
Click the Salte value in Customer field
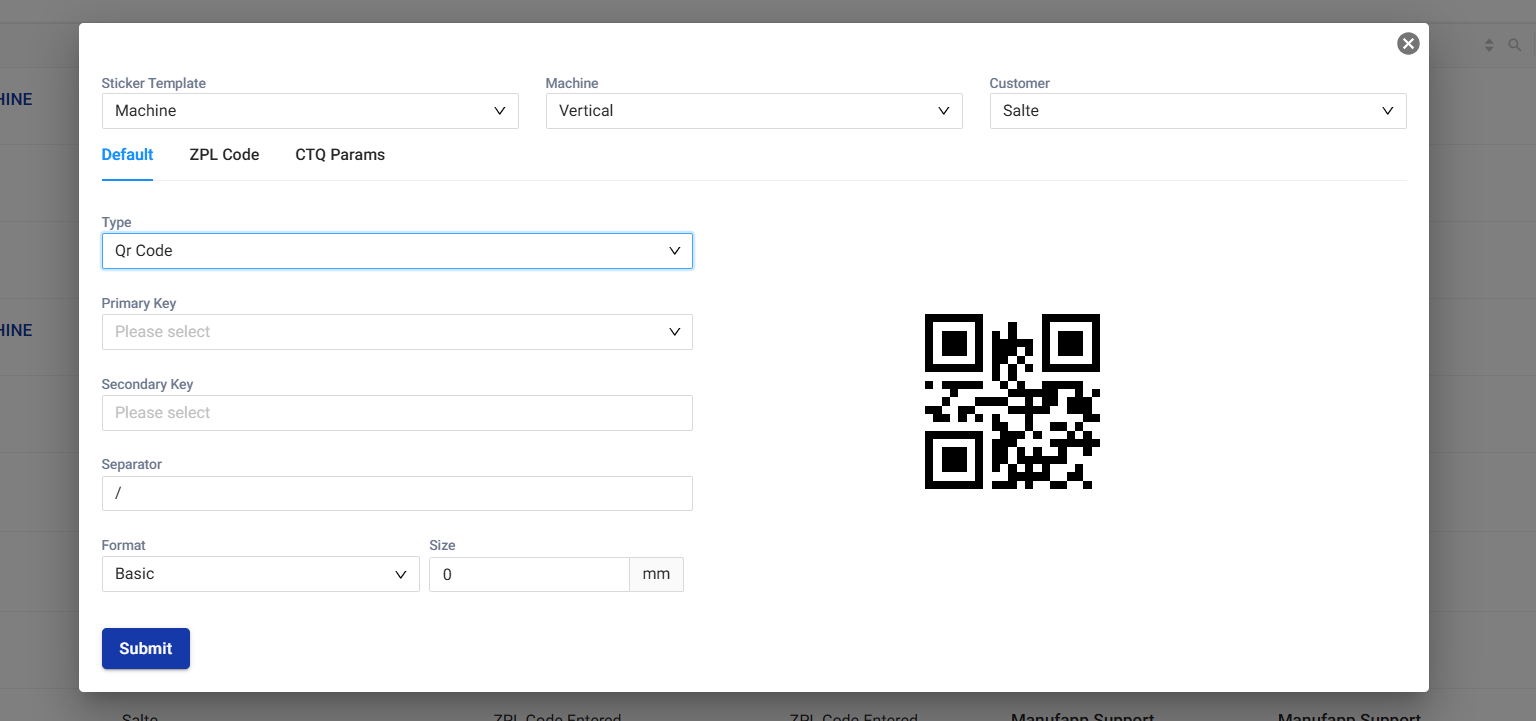pyautogui.click(x=1021, y=111)
